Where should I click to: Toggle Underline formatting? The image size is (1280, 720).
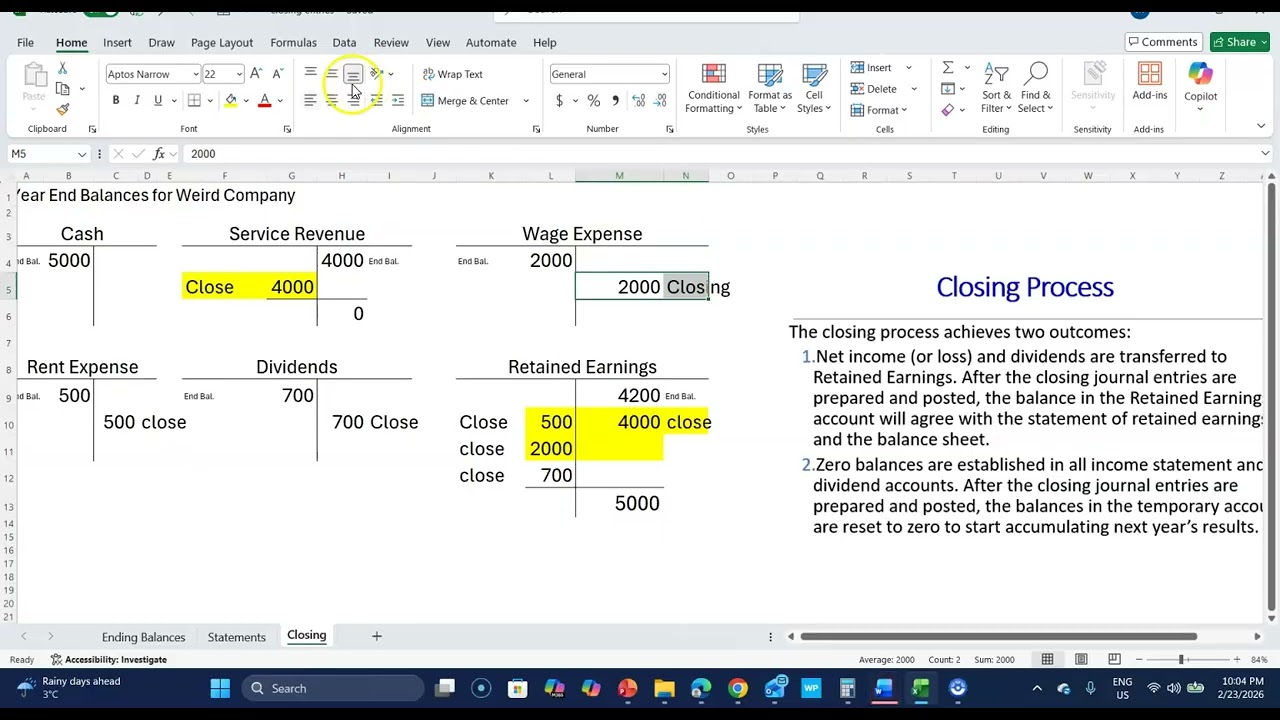click(x=157, y=101)
